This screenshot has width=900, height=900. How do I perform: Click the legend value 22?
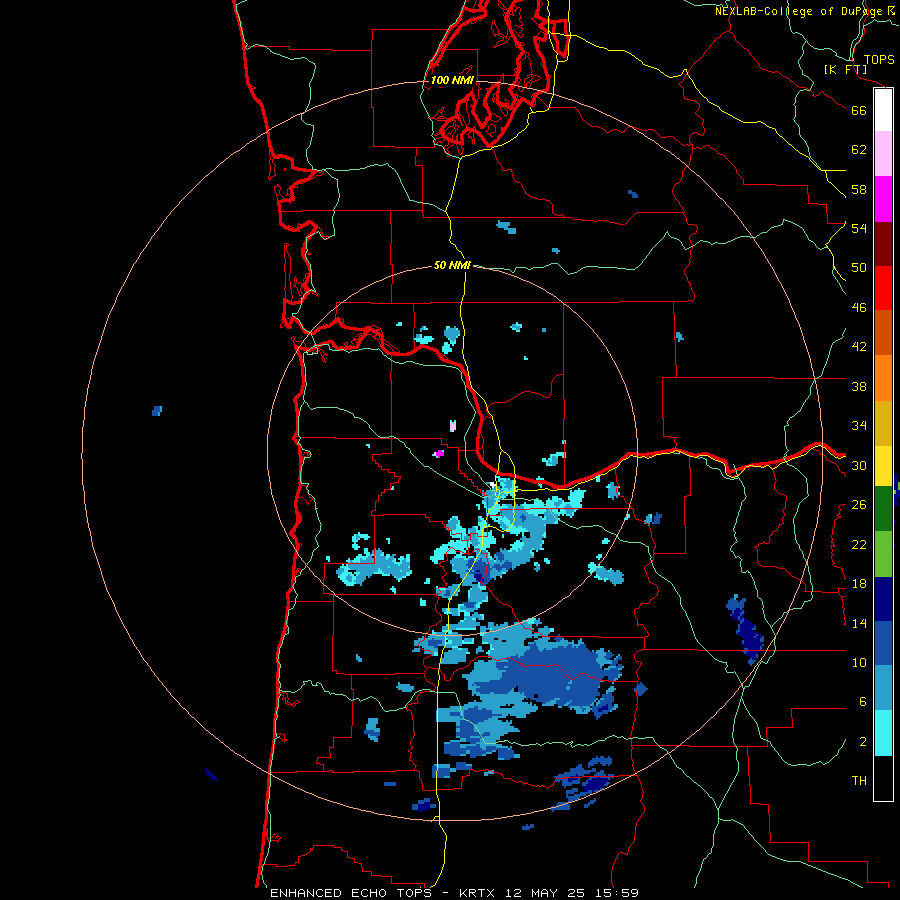pos(859,544)
